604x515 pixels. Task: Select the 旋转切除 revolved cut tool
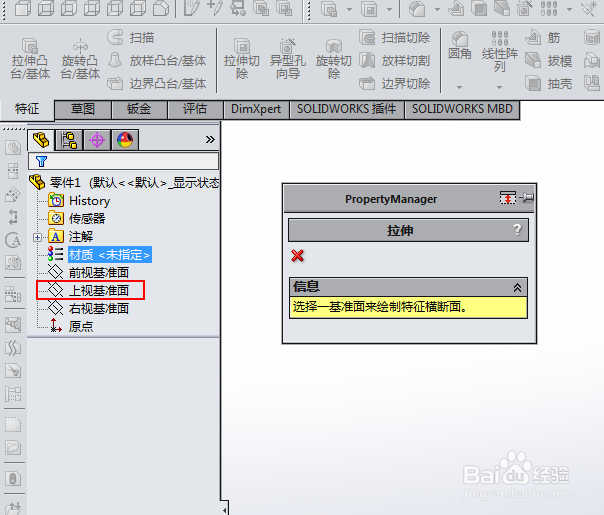[x=334, y=59]
